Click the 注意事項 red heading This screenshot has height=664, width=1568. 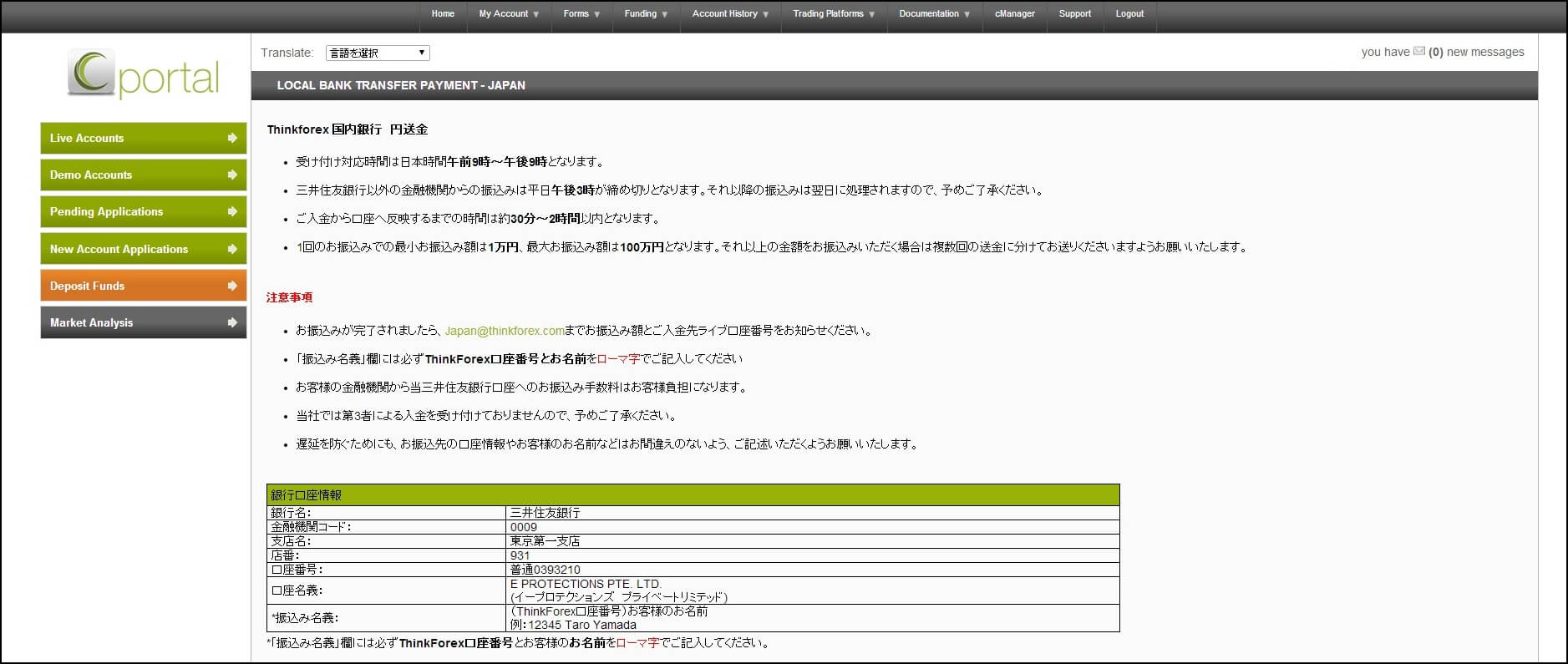coord(289,297)
